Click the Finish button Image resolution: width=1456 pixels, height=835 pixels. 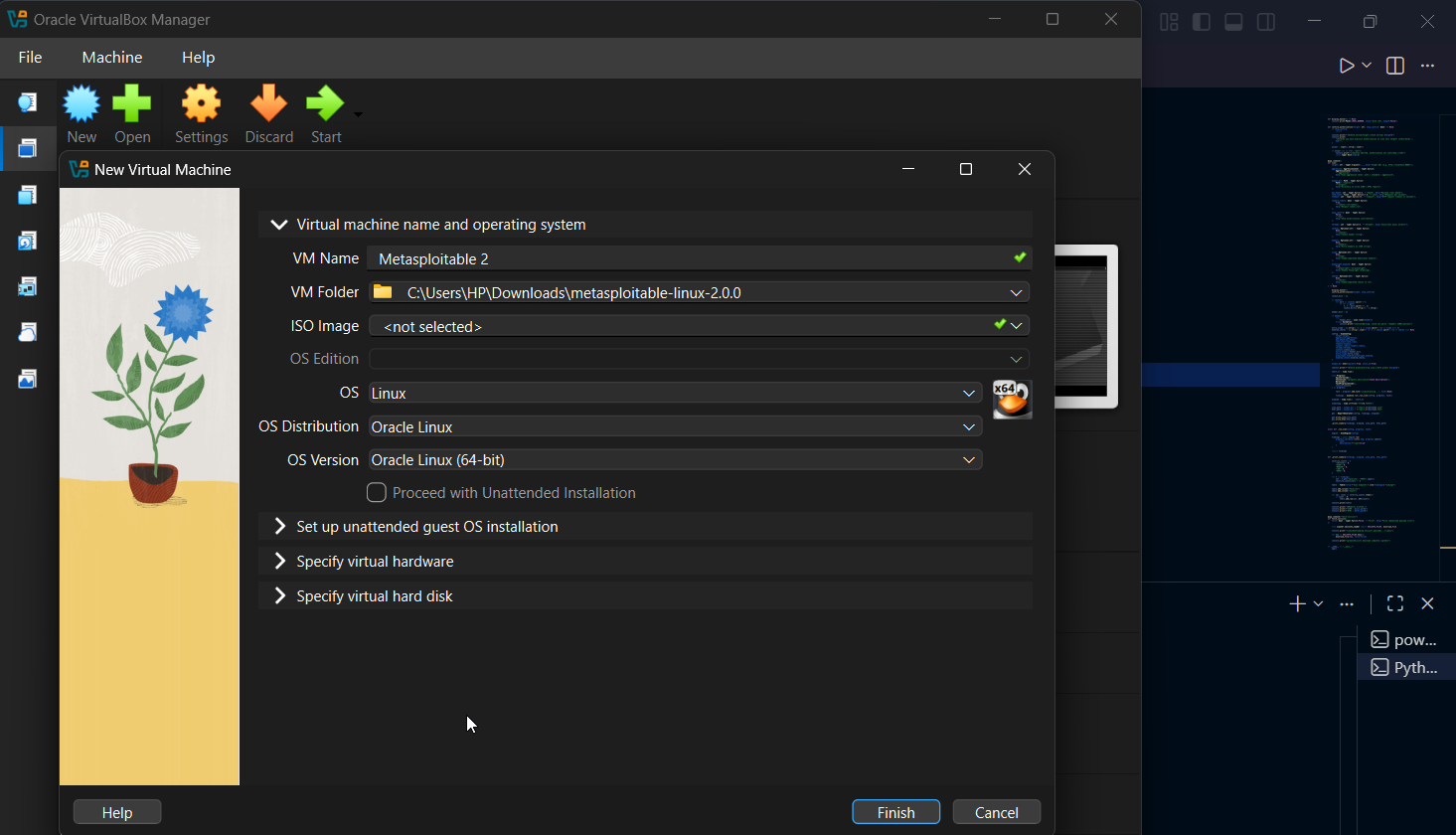coord(895,812)
